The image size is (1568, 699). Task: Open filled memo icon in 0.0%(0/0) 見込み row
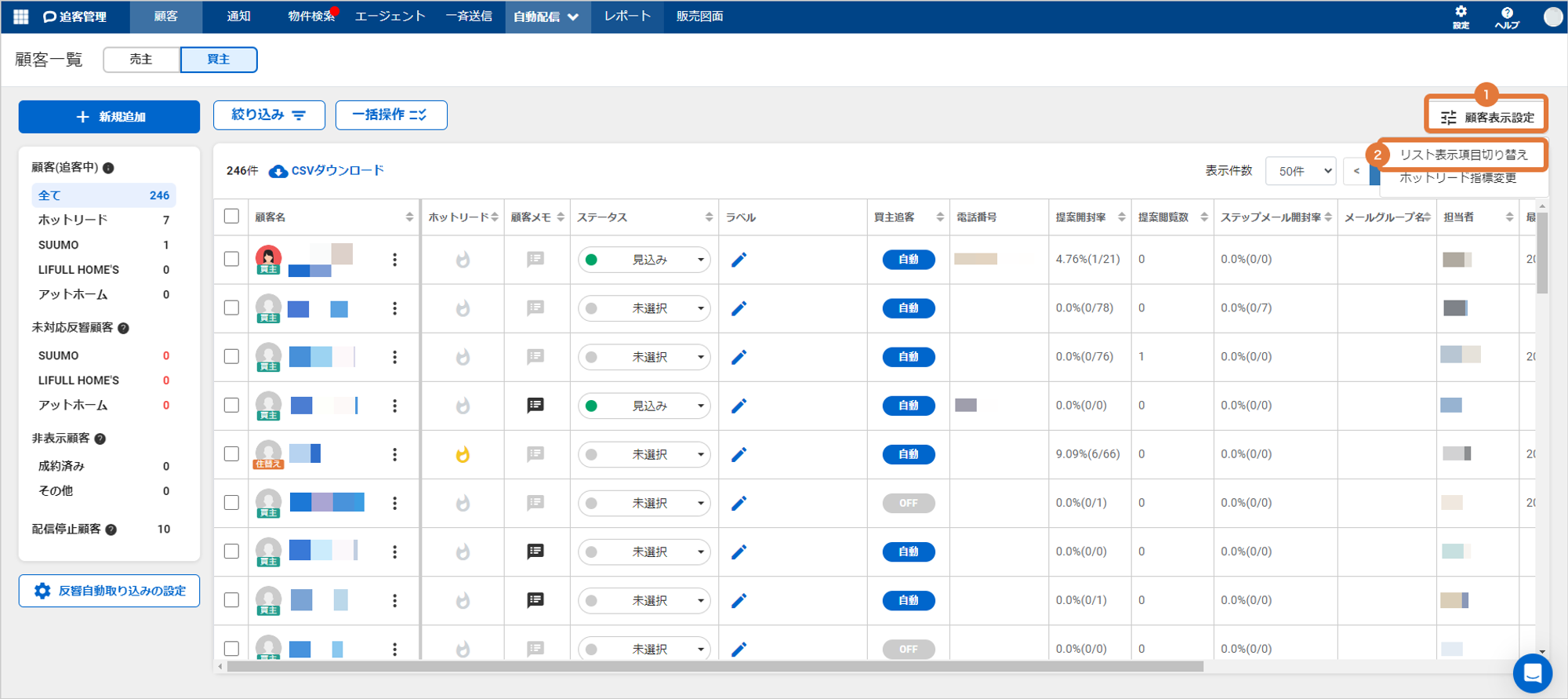pyautogui.click(x=535, y=406)
